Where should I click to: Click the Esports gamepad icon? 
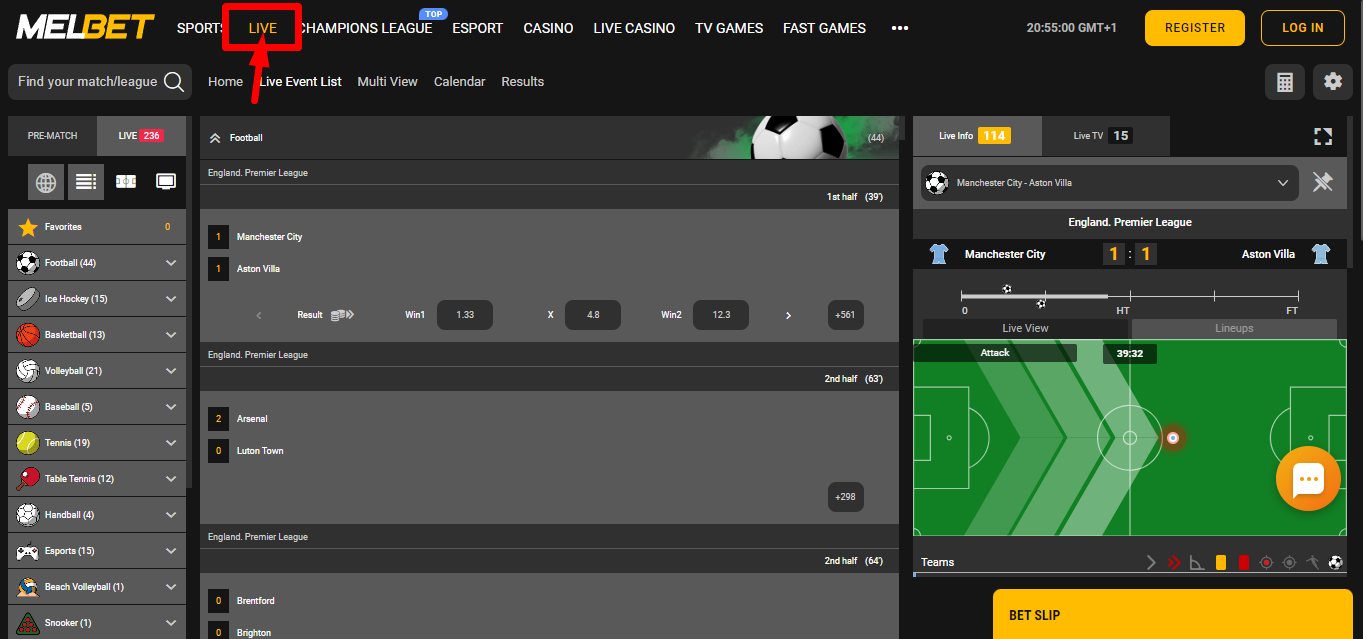tap(28, 551)
